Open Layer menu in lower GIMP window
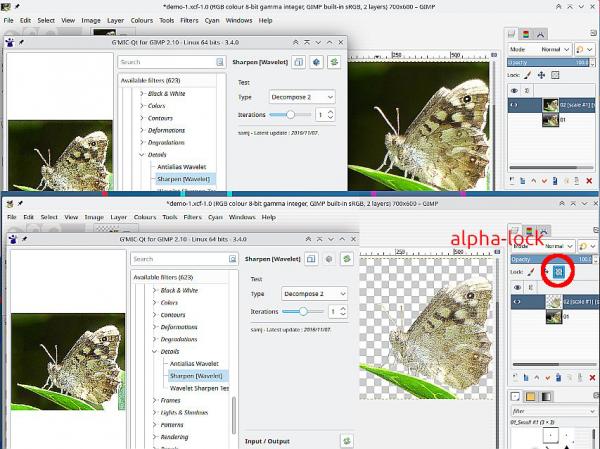Screen dimensions: 600x449 point(119,217)
